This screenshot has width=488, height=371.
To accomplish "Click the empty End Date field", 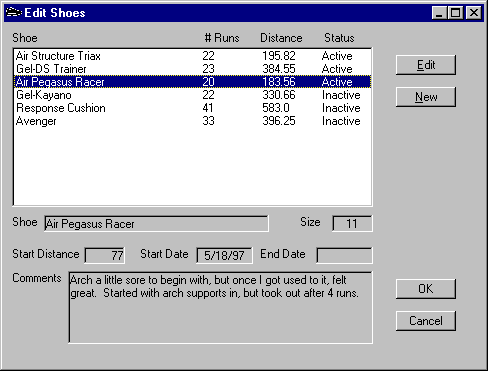I will click(344, 255).
